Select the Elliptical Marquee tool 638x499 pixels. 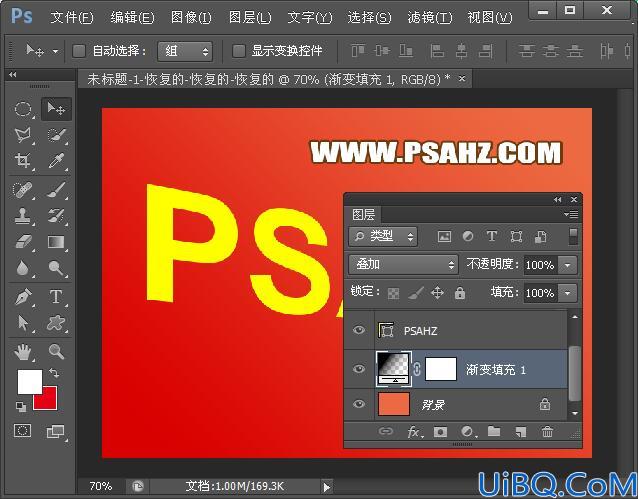pos(23,109)
